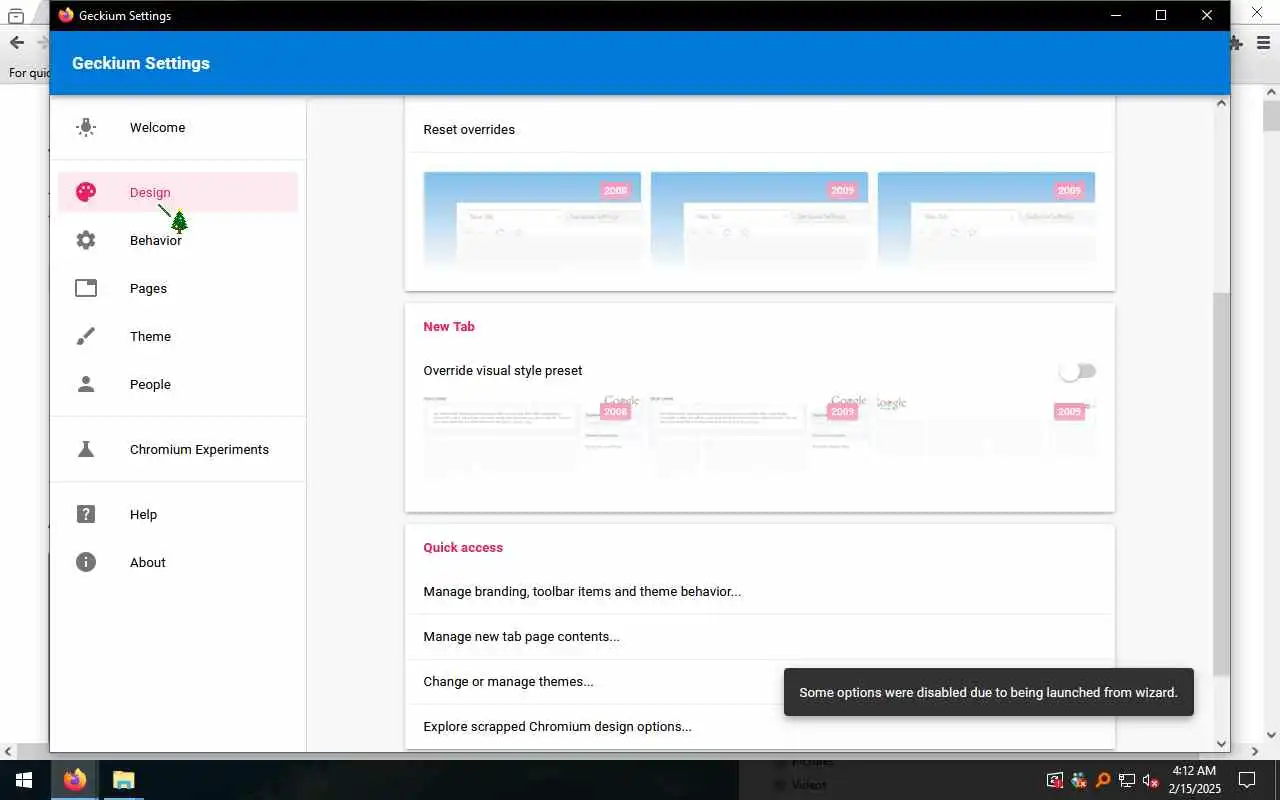Click background browser horizontal scroll left arrow
The image size is (1280, 800).
[x=9, y=751]
